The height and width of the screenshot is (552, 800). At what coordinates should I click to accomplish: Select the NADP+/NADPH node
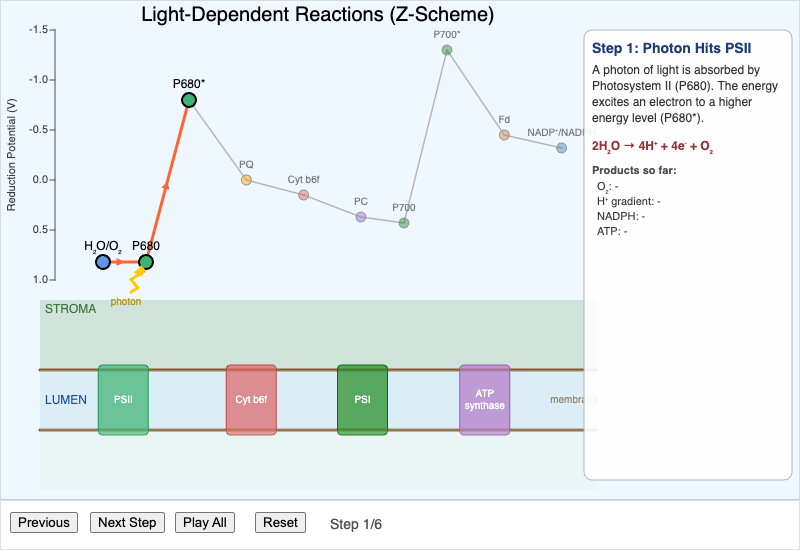point(561,148)
